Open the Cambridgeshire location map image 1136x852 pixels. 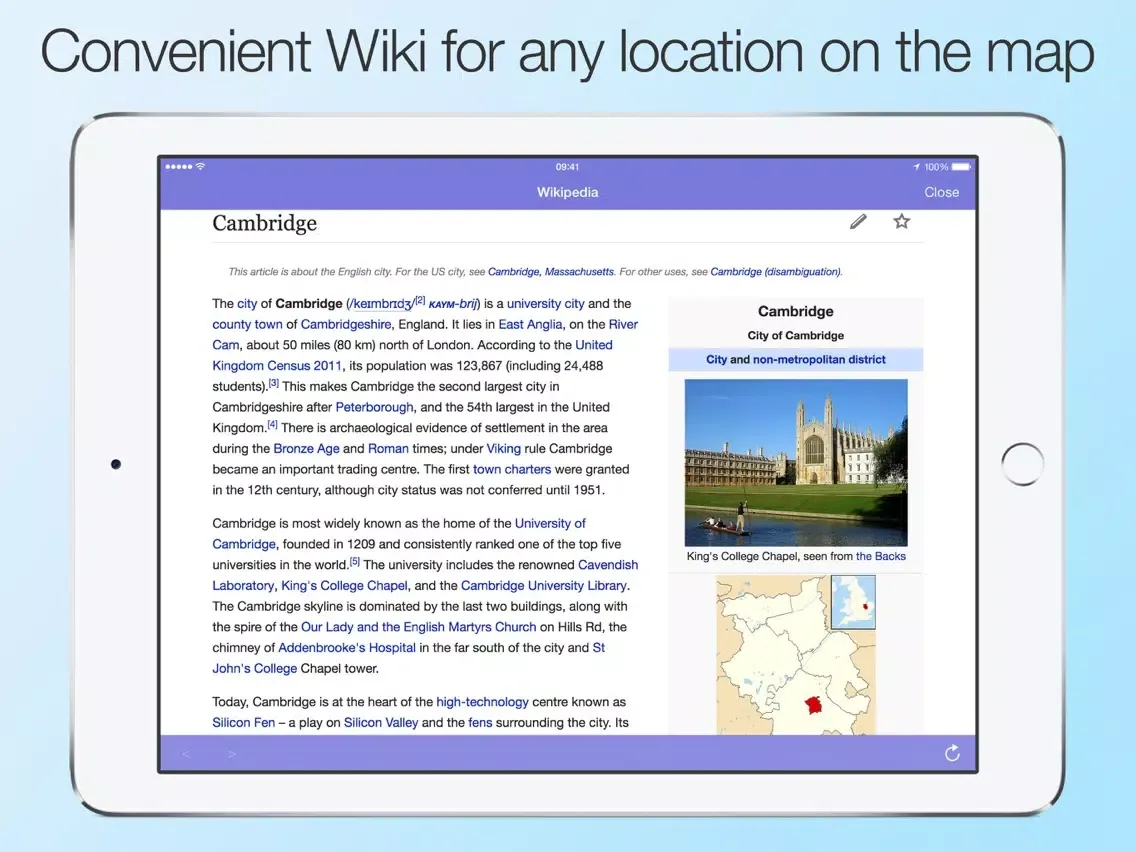[x=796, y=655]
